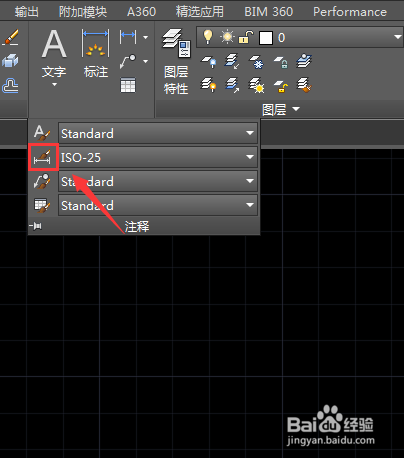Click the Explode tool icon
The height and width of the screenshot is (458, 404).
tap(10, 61)
